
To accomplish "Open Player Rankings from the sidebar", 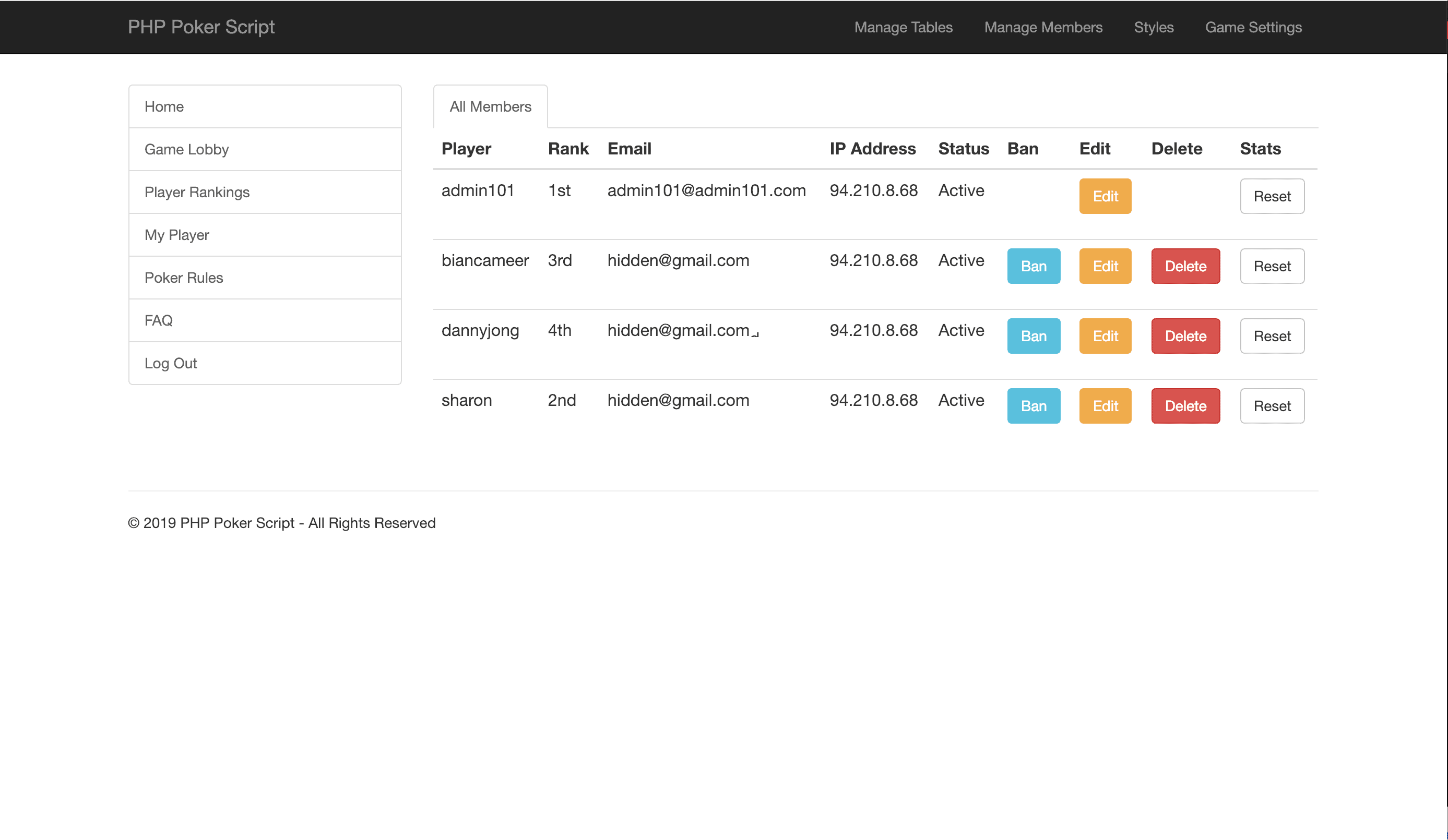I will (265, 192).
